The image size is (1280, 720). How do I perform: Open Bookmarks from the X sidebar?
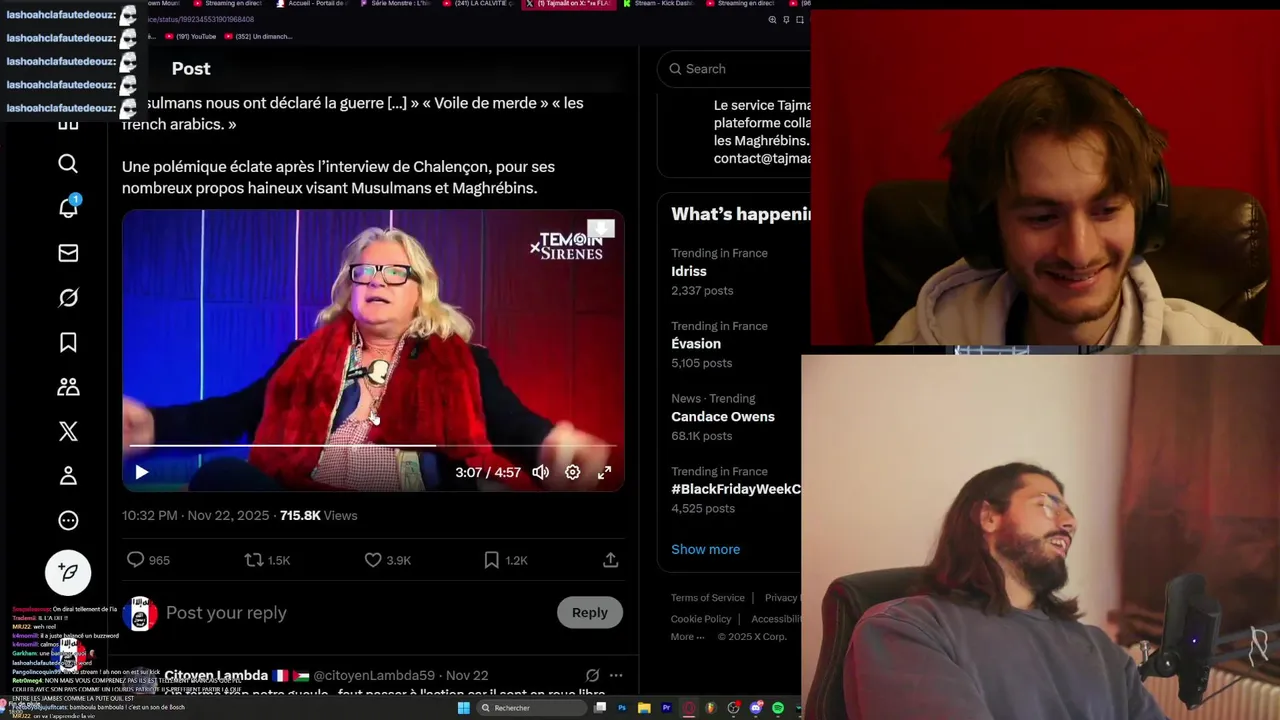[68, 342]
